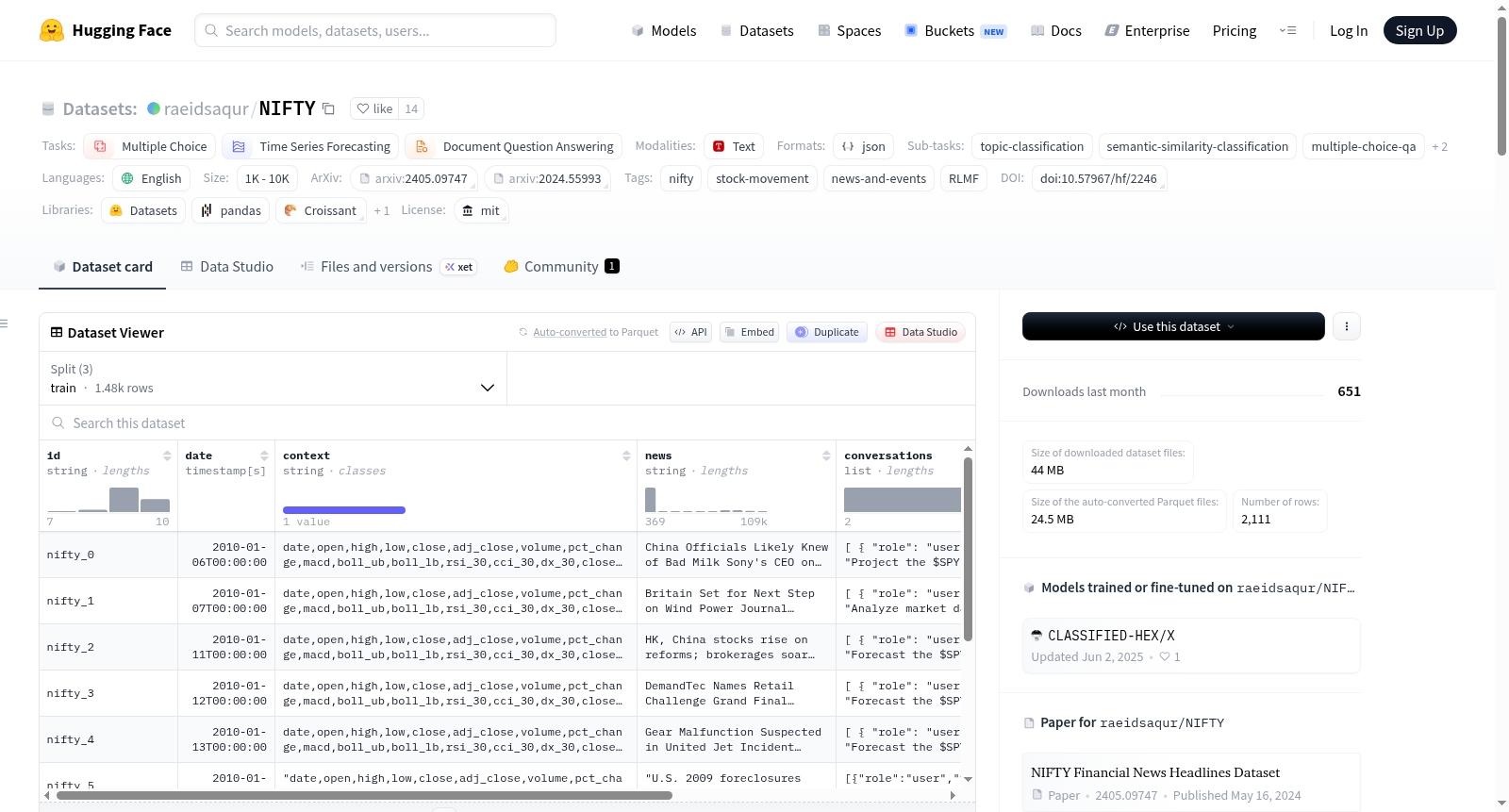This screenshot has width=1509, height=812.
Task: Go to Spaces in the top nav
Action: 850,30
